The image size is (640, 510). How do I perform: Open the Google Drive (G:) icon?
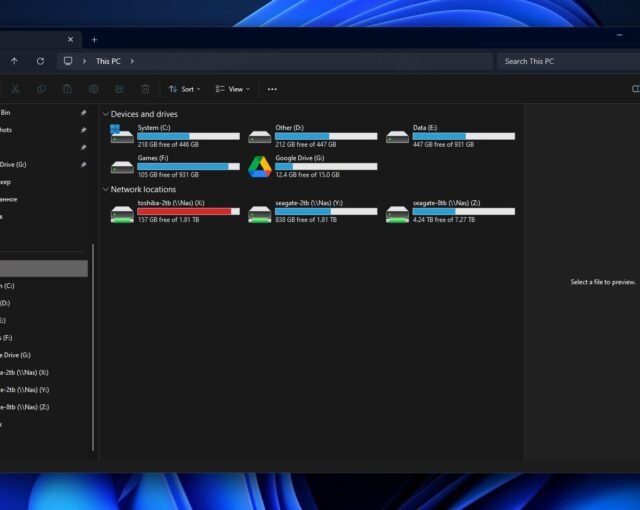tap(260, 166)
